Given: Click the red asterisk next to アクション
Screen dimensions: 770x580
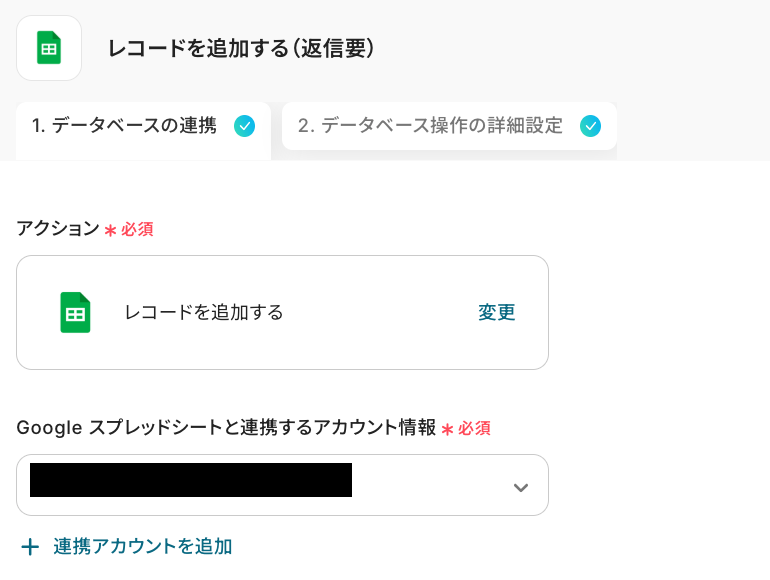Looking at the screenshot, I should [110, 230].
